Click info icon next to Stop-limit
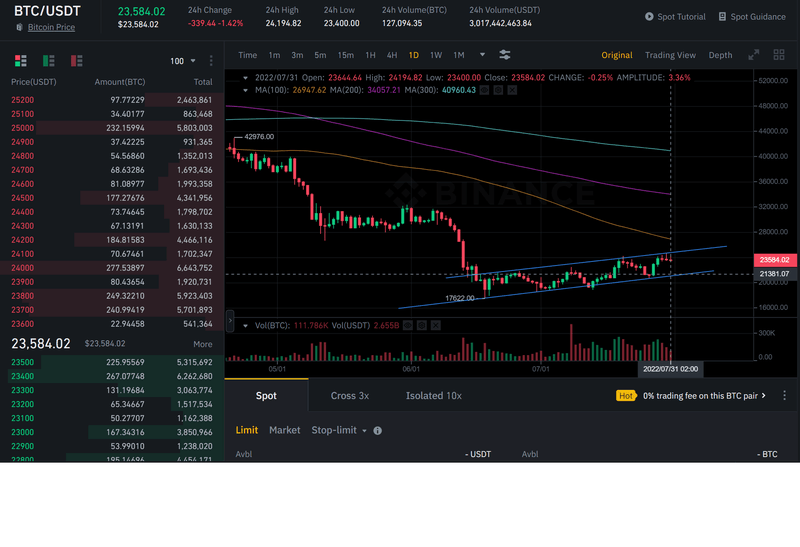Screen dimensions: 800x547 pos(378,431)
